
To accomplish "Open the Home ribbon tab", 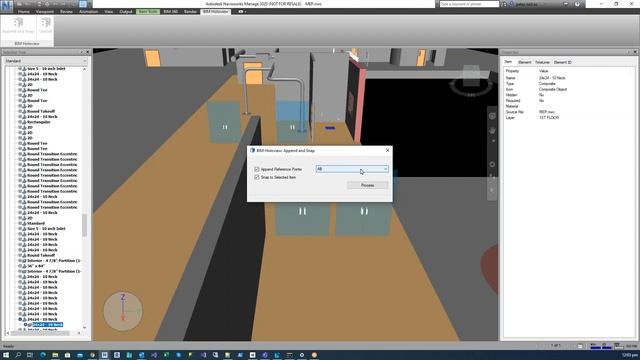I will coord(24,12).
